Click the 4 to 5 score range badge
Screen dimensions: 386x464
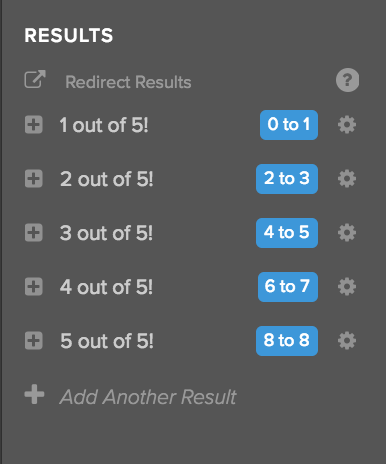[287, 233]
